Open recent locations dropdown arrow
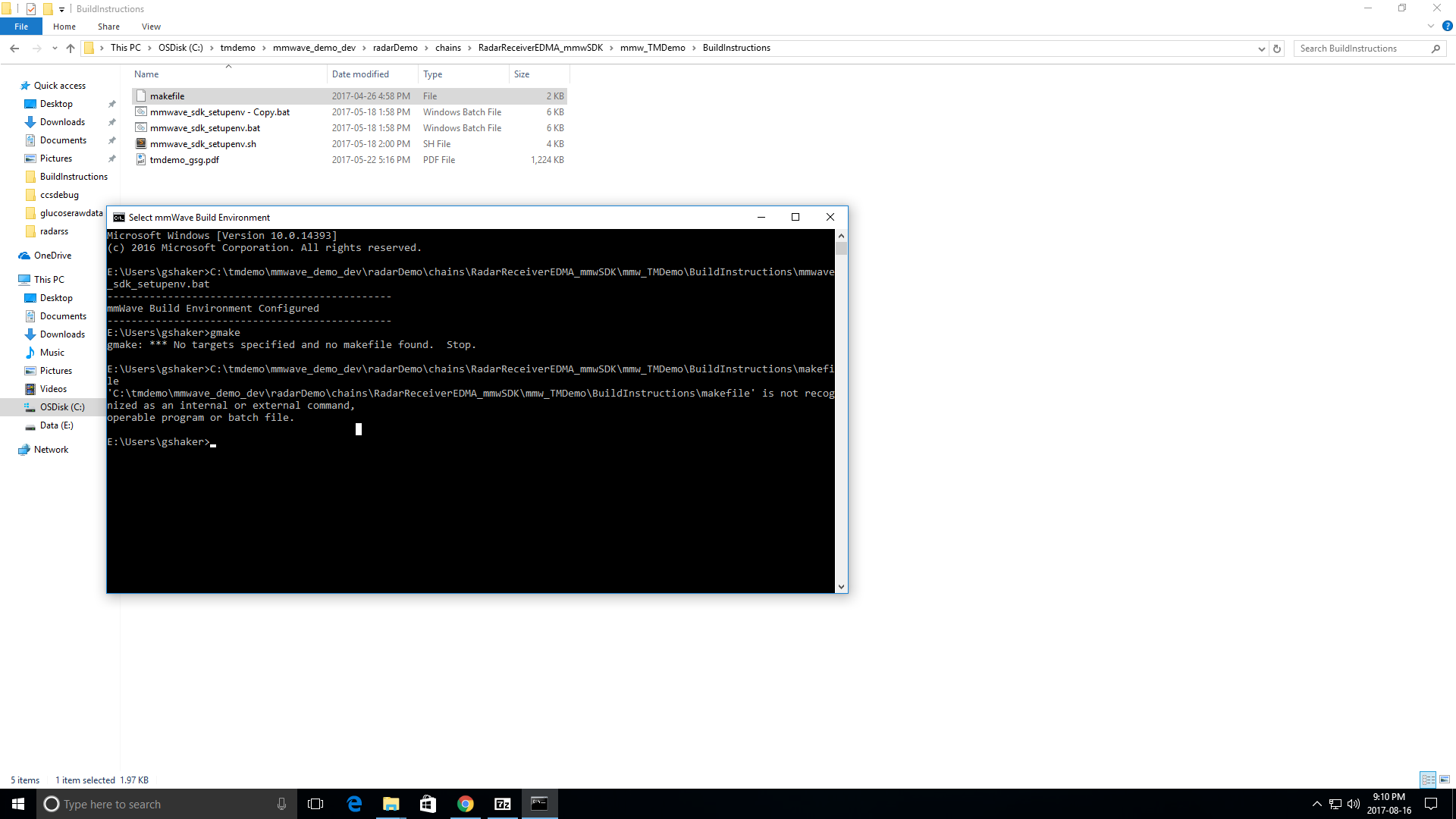The width and height of the screenshot is (1456, 819). tap(55, 49)
